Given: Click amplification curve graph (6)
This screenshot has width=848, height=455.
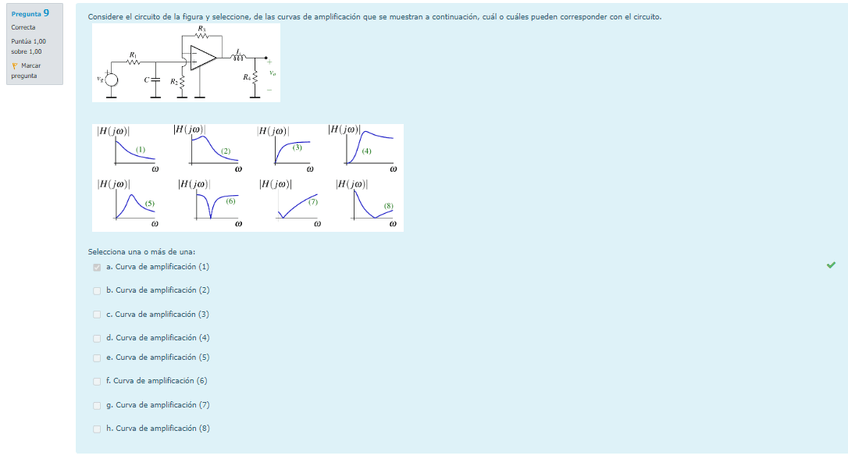Looking at the screenshot, I should pyautogui.click(x=210, y=203).
